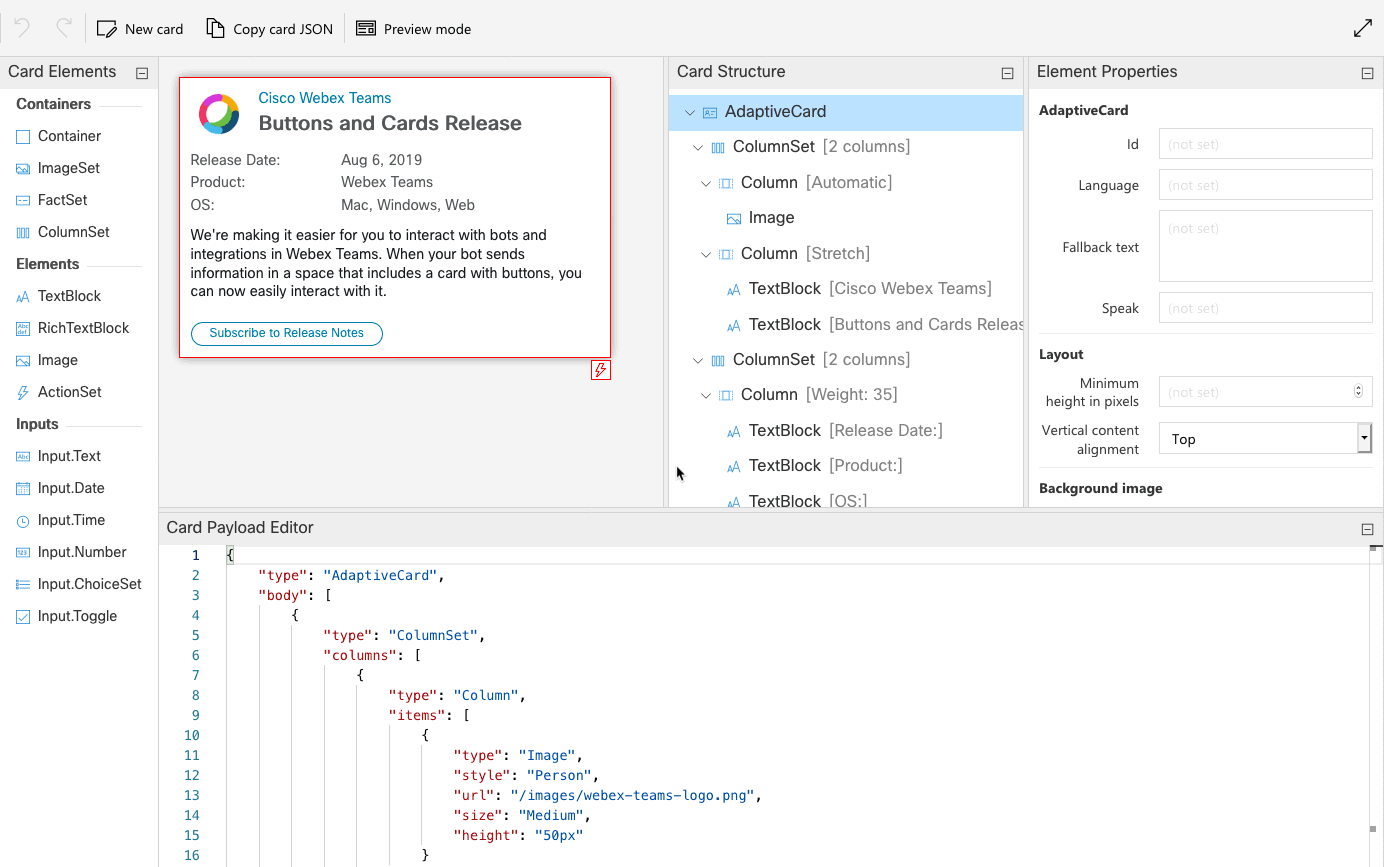Select the TextBlock element icon in the palette

[x=23, y=296]
